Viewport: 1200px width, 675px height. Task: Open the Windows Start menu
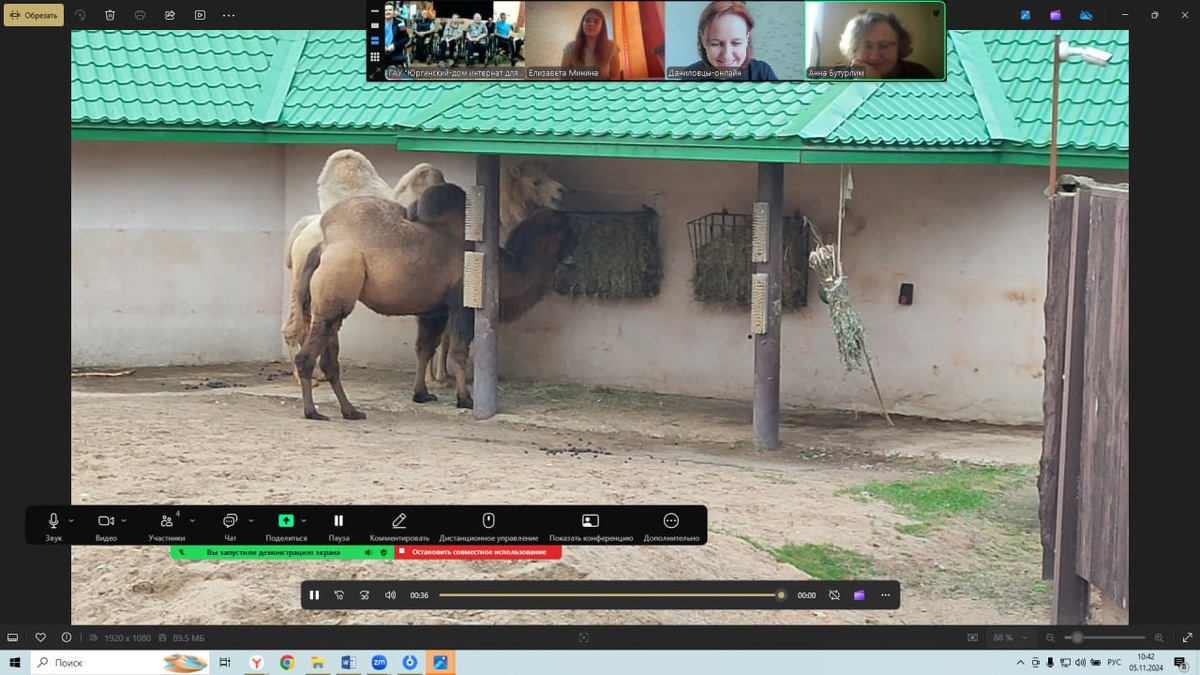[x=14, y=662]
